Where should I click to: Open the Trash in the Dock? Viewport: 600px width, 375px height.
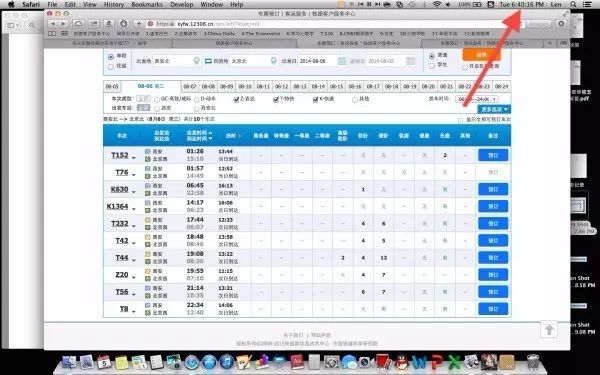pos(533,362)
